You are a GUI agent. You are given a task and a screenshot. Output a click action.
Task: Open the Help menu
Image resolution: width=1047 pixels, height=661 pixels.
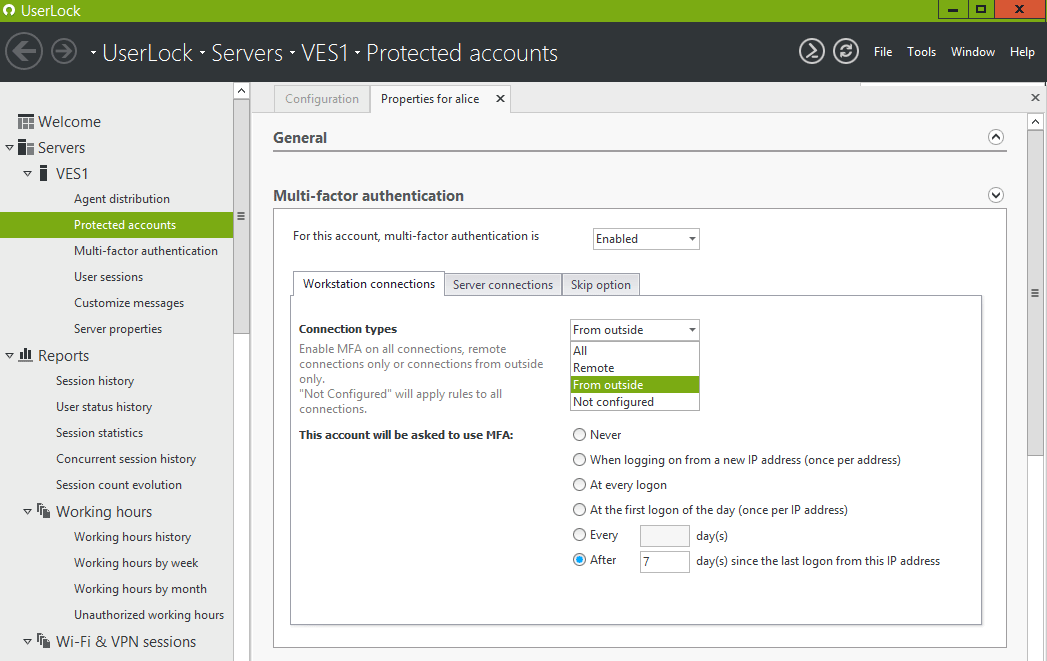pyautogui.click(x=1022, y=51)
